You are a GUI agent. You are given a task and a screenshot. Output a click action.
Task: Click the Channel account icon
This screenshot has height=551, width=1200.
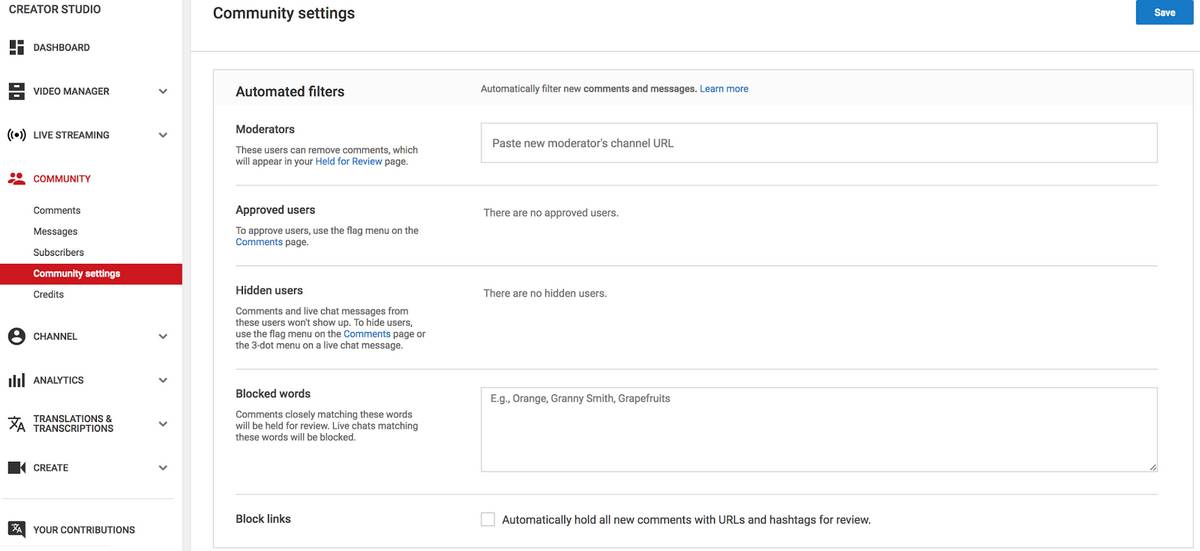pos(16,337)
